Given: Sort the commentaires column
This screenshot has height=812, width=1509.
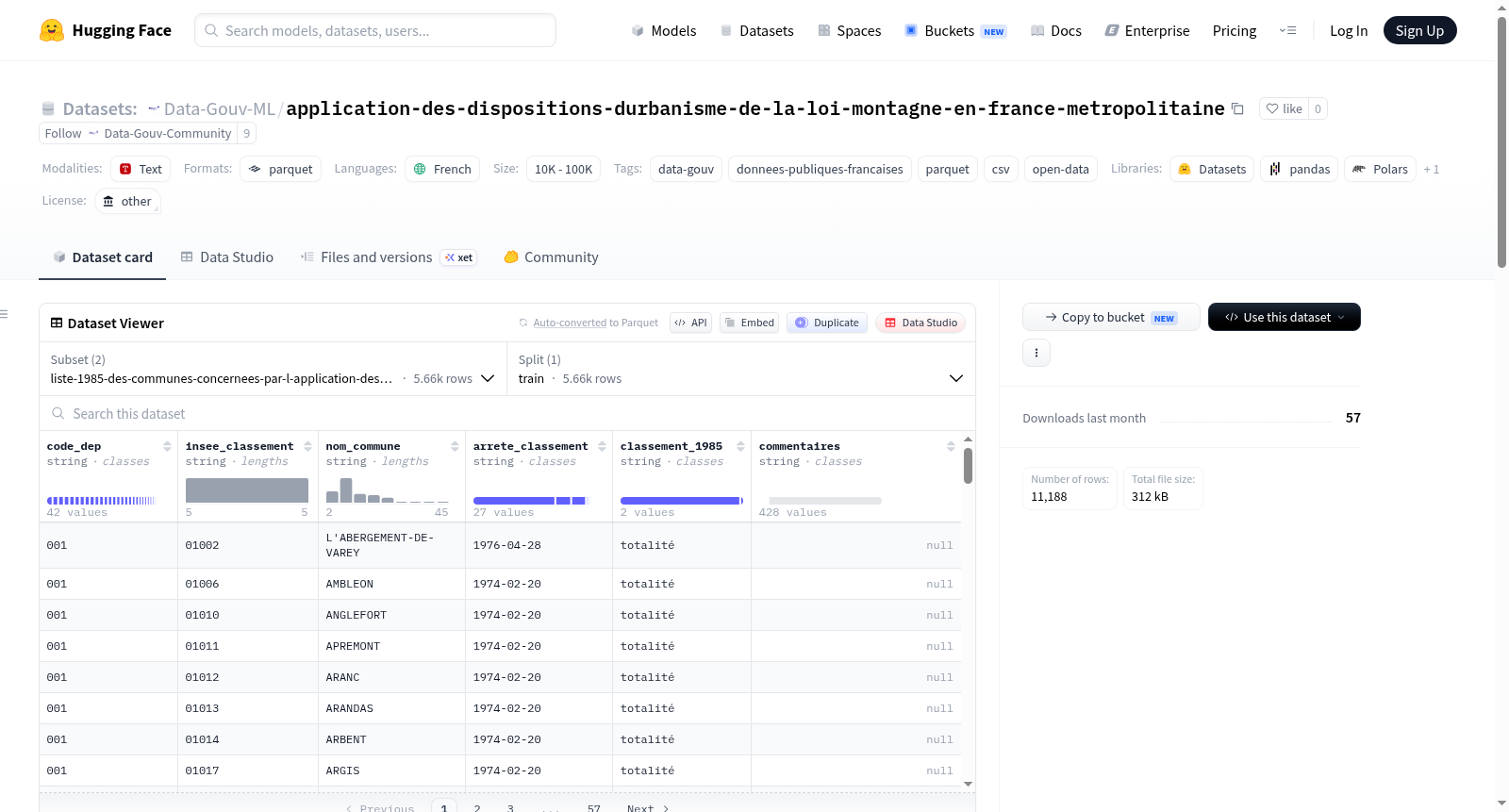Looking at the screenshot, I should [x=951, y=446].
